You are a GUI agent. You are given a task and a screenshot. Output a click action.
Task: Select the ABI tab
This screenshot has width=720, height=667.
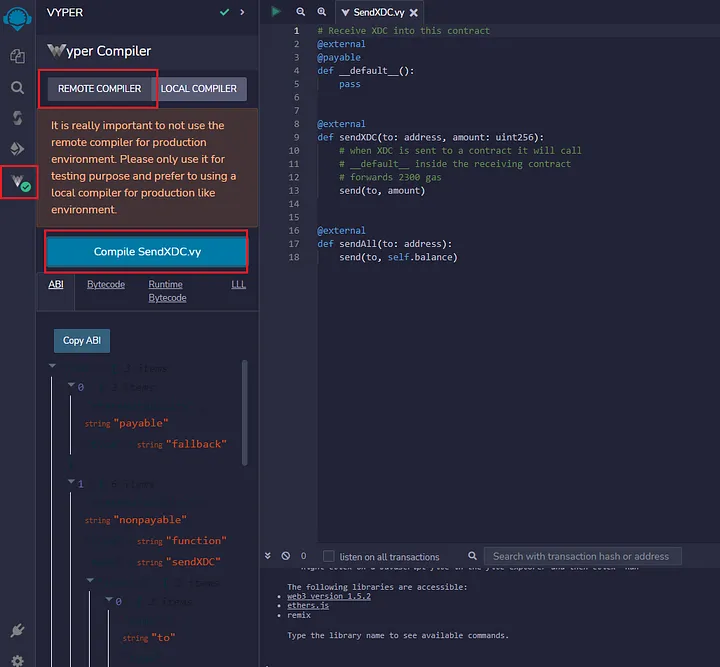click(x=56, y=285)
